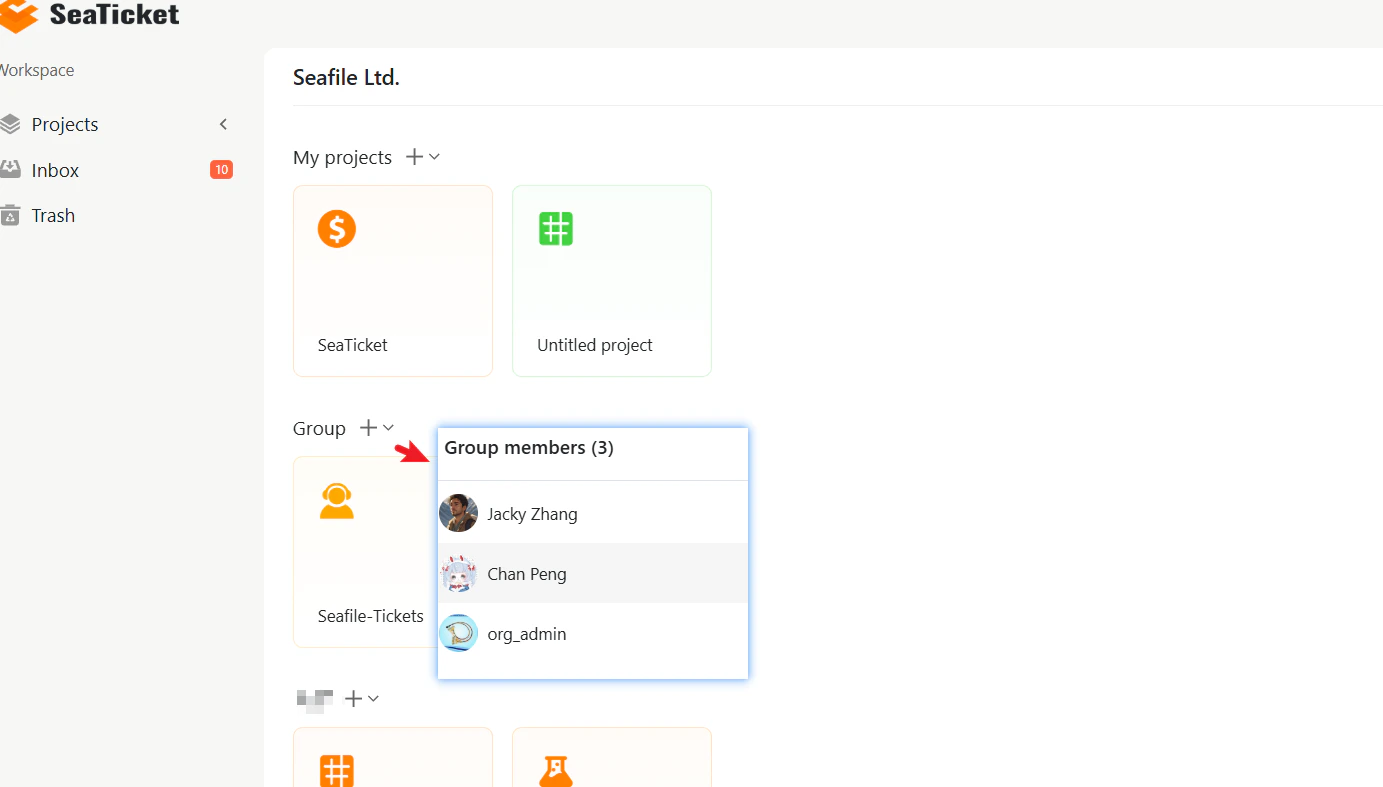Click the plus icon next to Group
Image resolution: width=1383 pixels, height=787 pixels.
[x=368, y=428]
